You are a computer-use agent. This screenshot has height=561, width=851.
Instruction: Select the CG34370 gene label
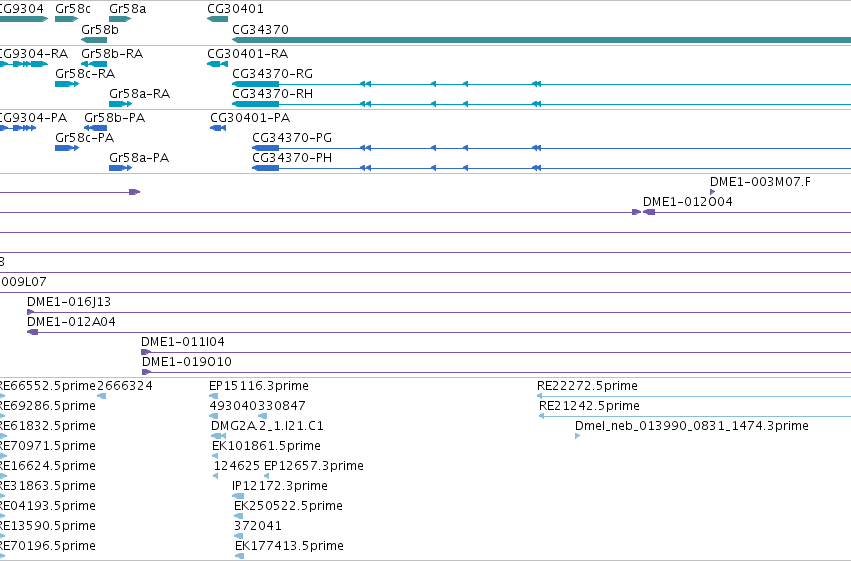pos(261,30)
